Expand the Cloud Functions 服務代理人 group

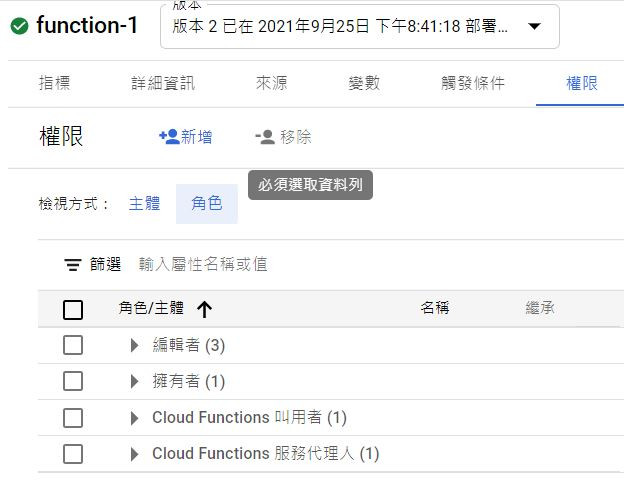pyautogui.click(x=135, y=453)
